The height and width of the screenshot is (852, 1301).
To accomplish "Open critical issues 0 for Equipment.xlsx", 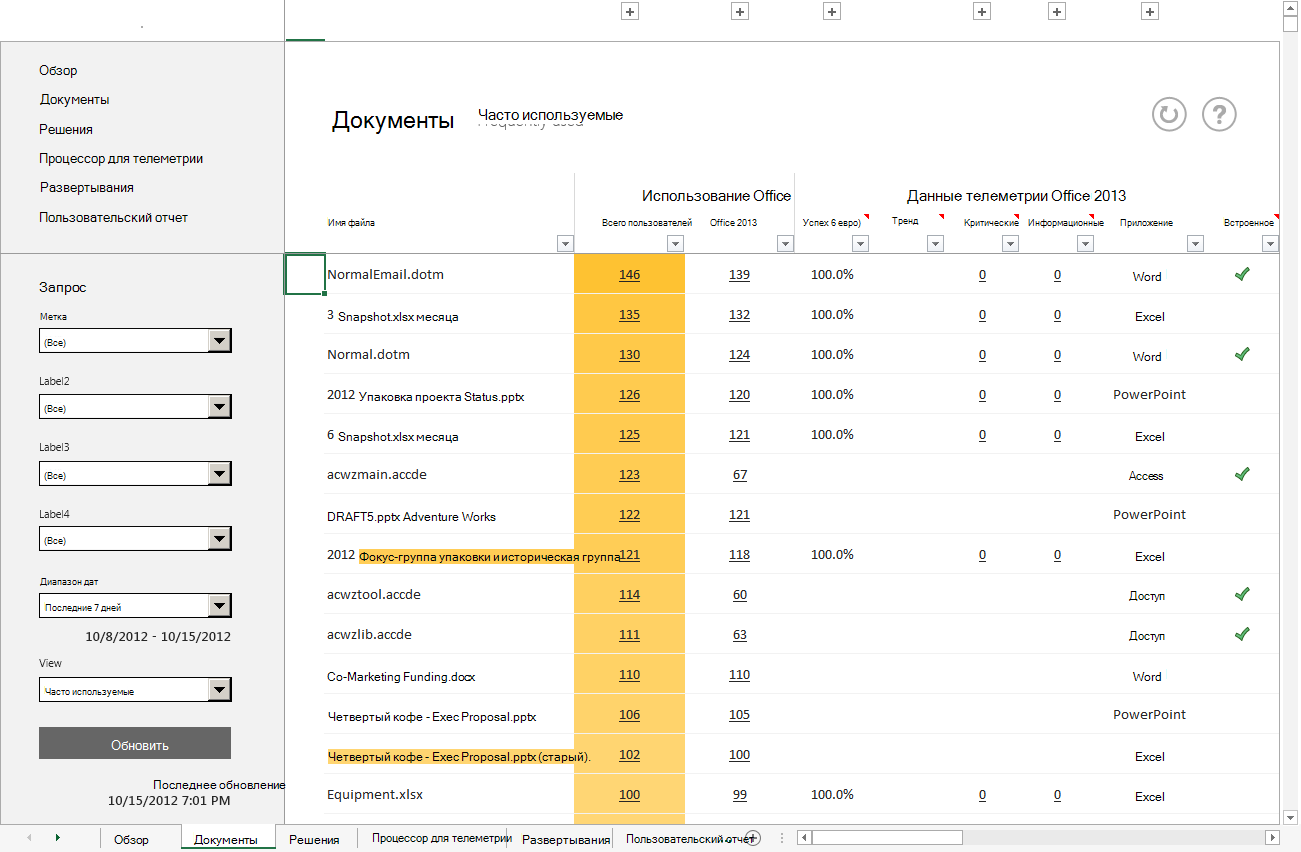I will pyautogui.click(x=982, y=795).
